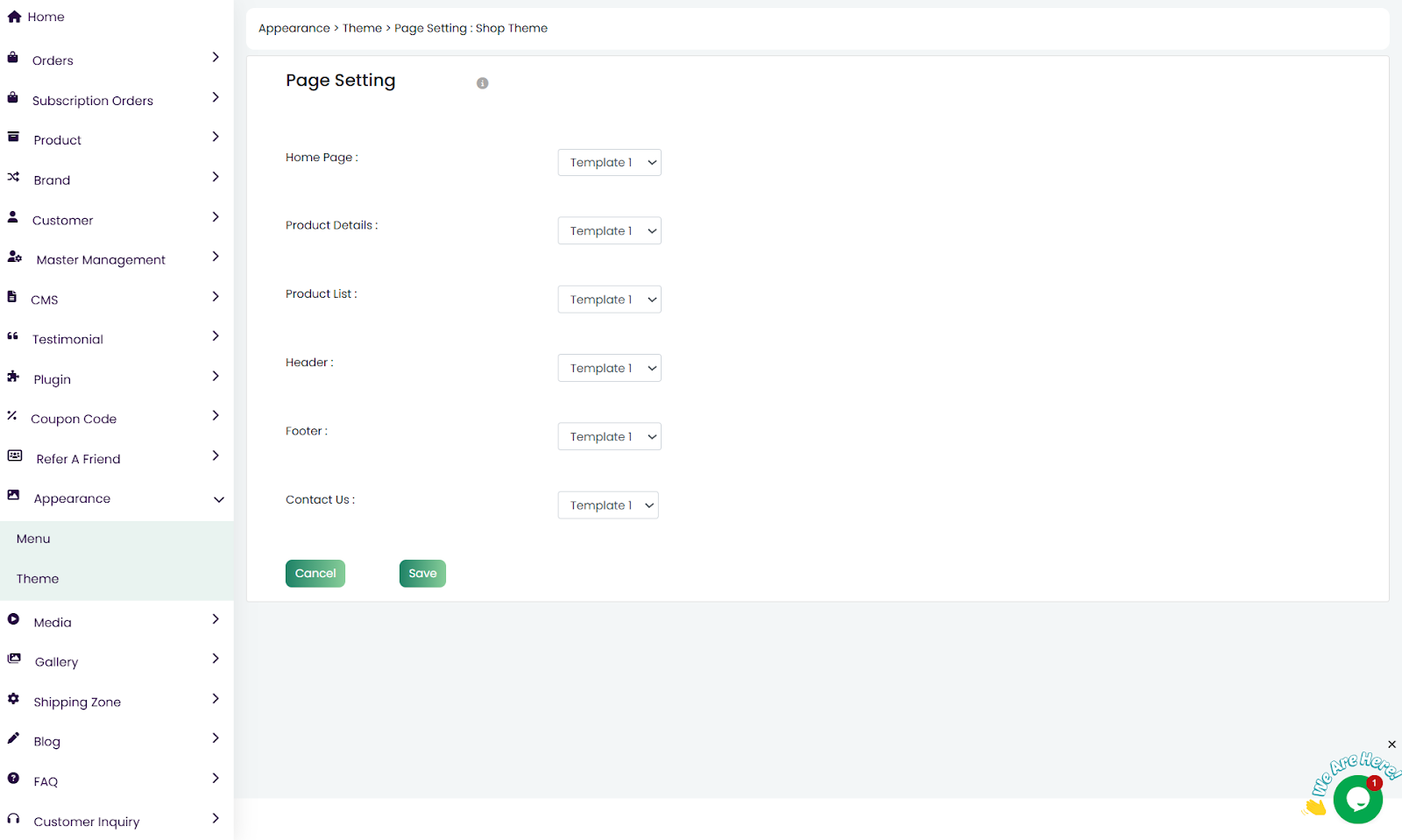Click the Coupon Code percent icon

[x=12, y=416]
